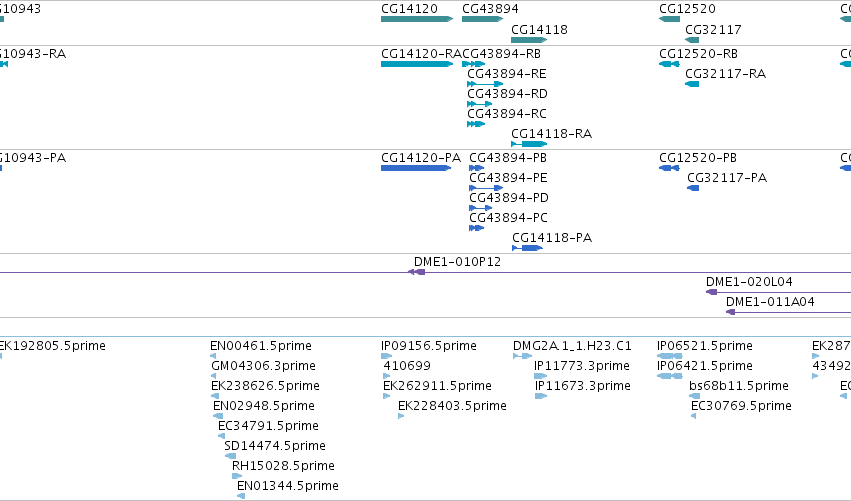
Task: Select EST EC30769.5prime
Action: click(x=694, y=416)
